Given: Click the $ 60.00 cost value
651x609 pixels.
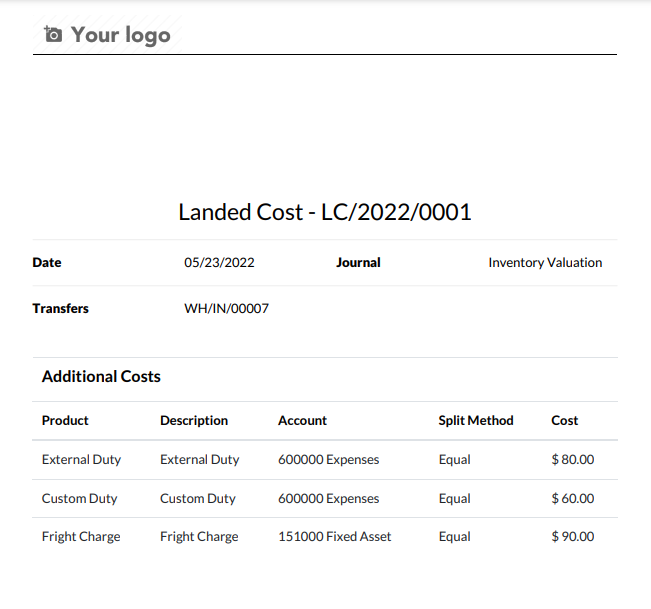Looking at the screenshot, I should tap(573, 498).
